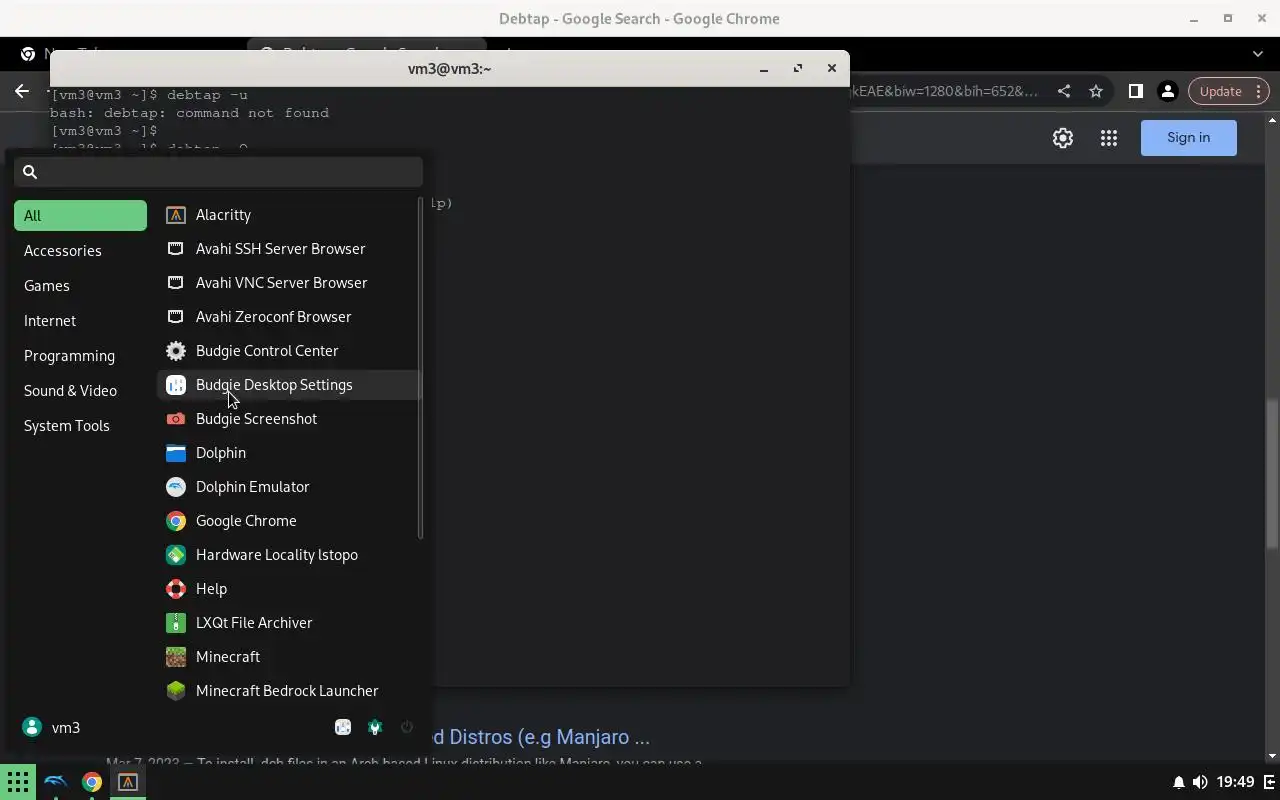Open Google Chrome from the app list

[x=289, y=521]
